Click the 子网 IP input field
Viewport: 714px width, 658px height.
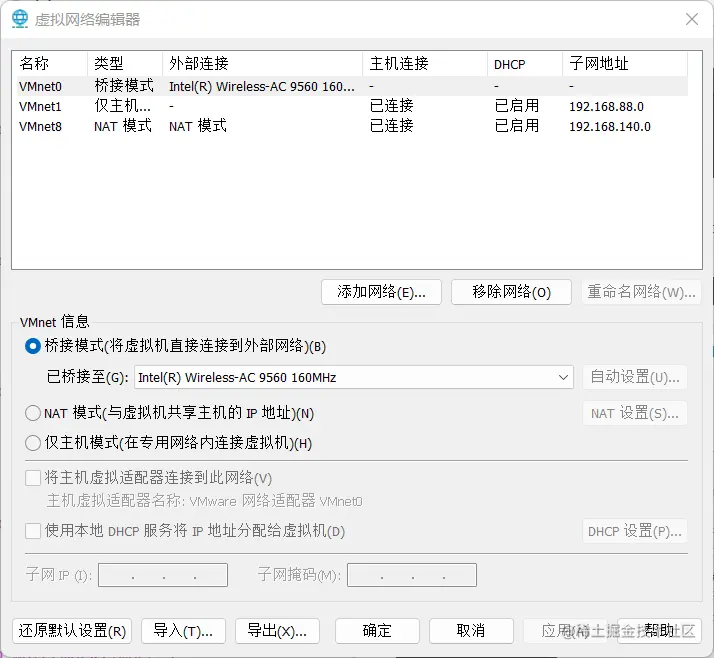pyautogui.click(x=163, y=575)
